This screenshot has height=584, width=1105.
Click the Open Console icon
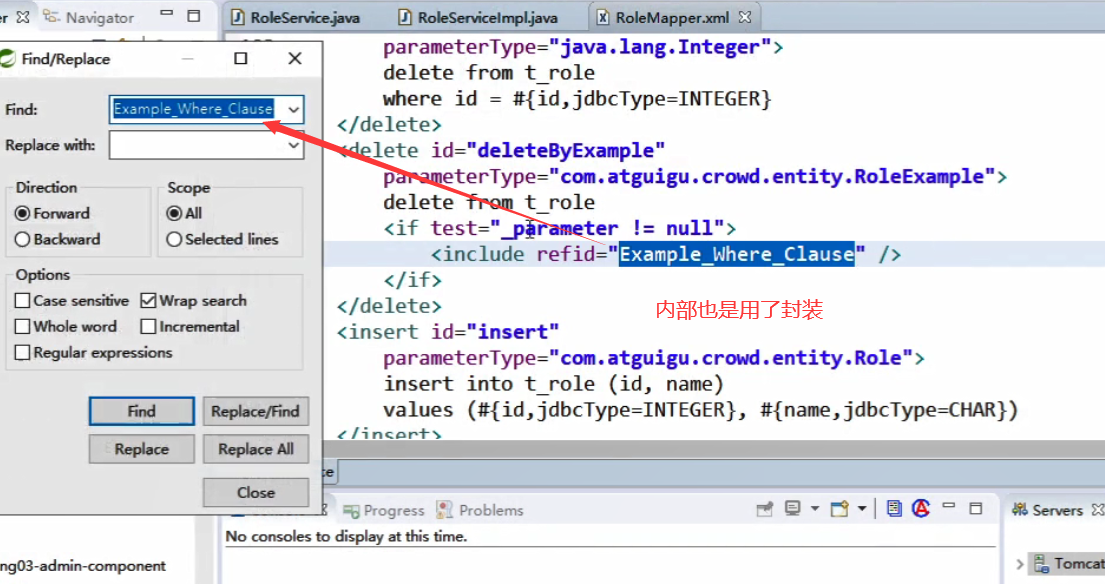(839, 509)
